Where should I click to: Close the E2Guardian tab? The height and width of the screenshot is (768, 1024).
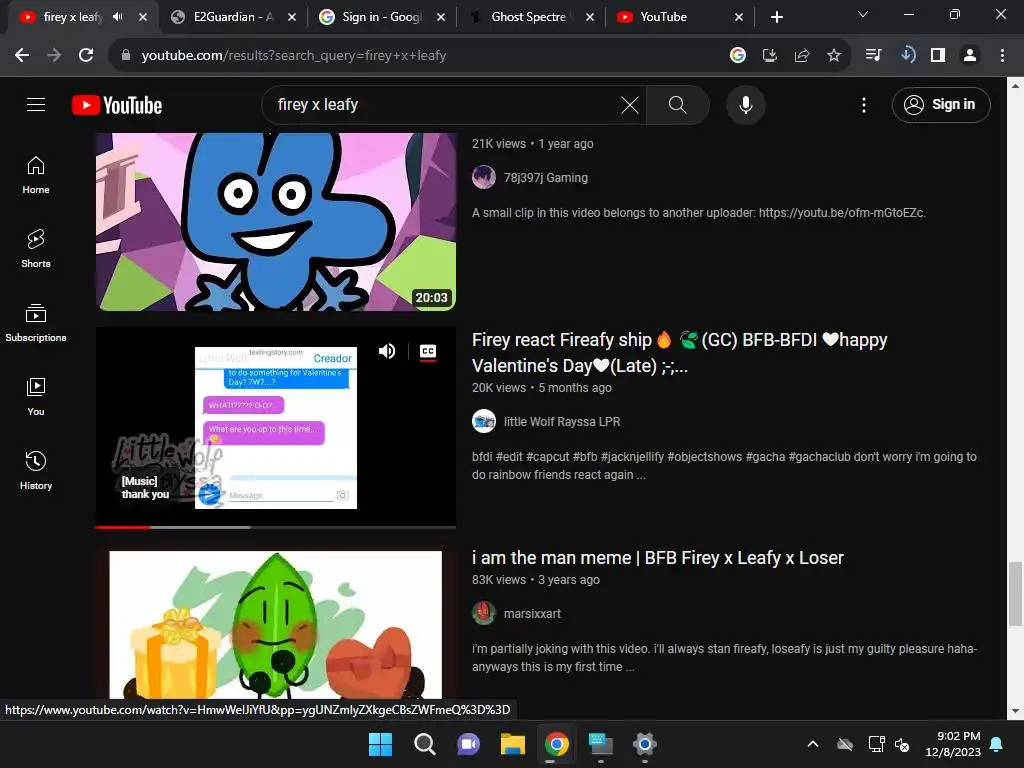pyautogui.click(x=292, y=17)
